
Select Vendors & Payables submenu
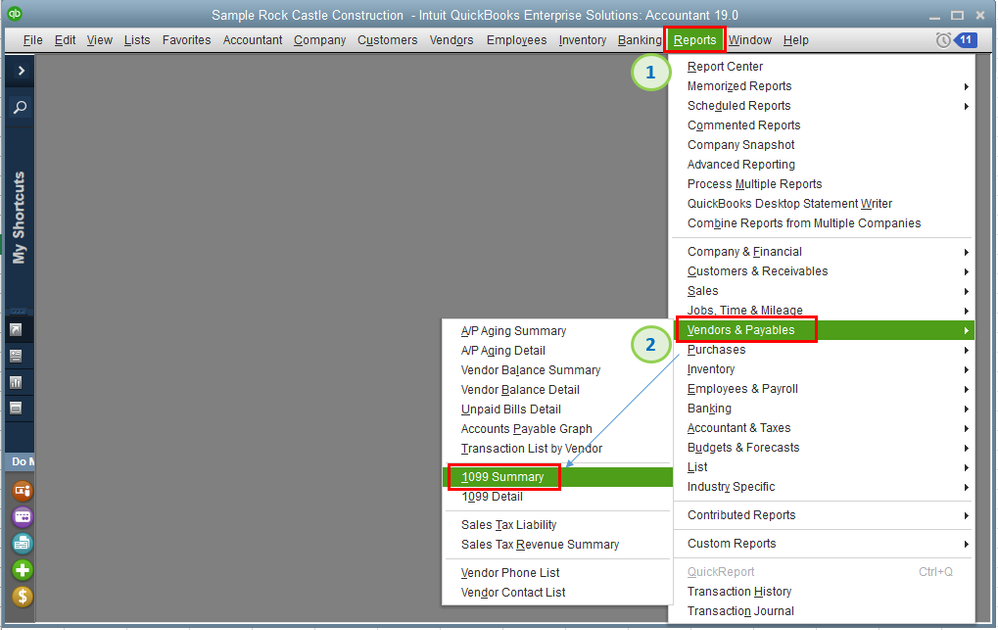[x=822, y=330]
